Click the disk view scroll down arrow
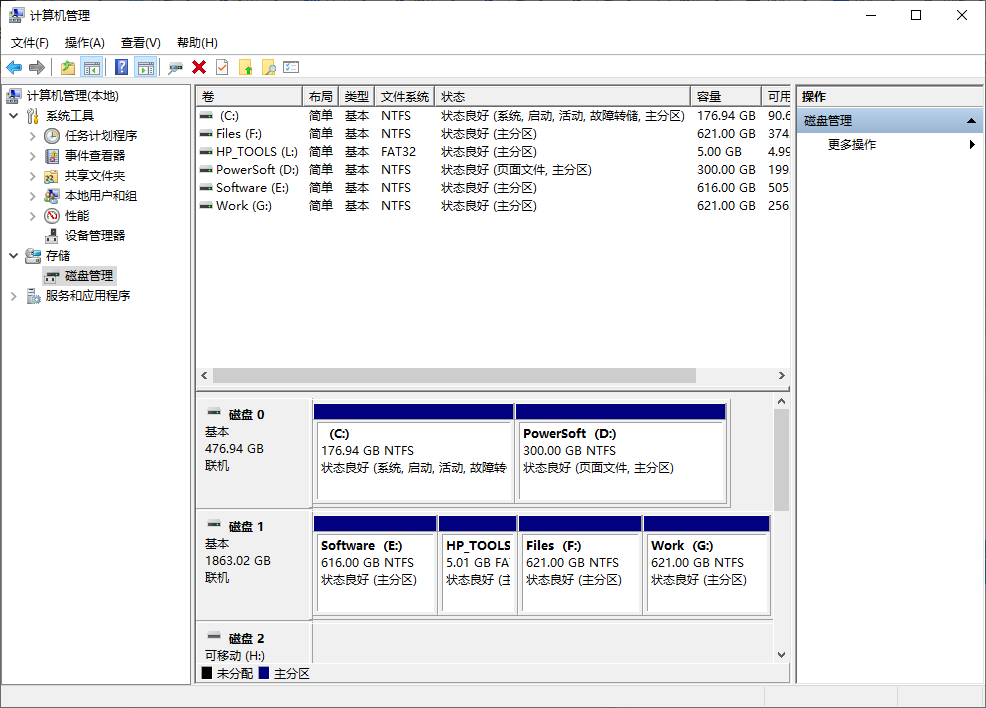 (781, 655)
